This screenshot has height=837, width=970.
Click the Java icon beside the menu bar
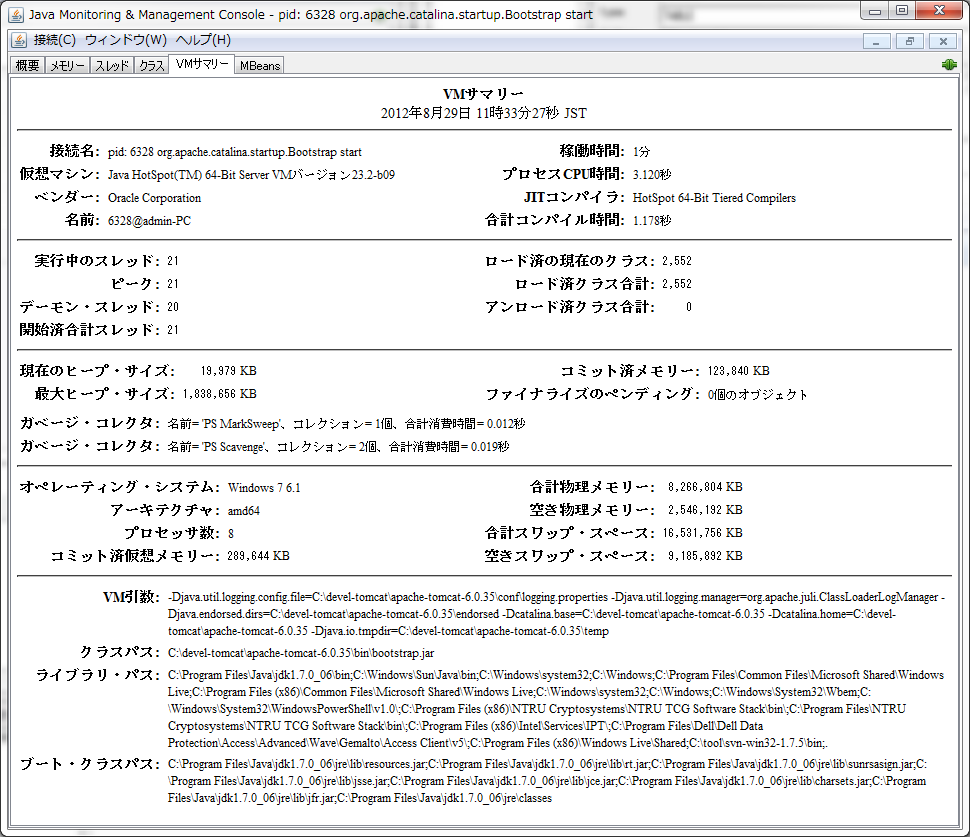tap(19, 40)
